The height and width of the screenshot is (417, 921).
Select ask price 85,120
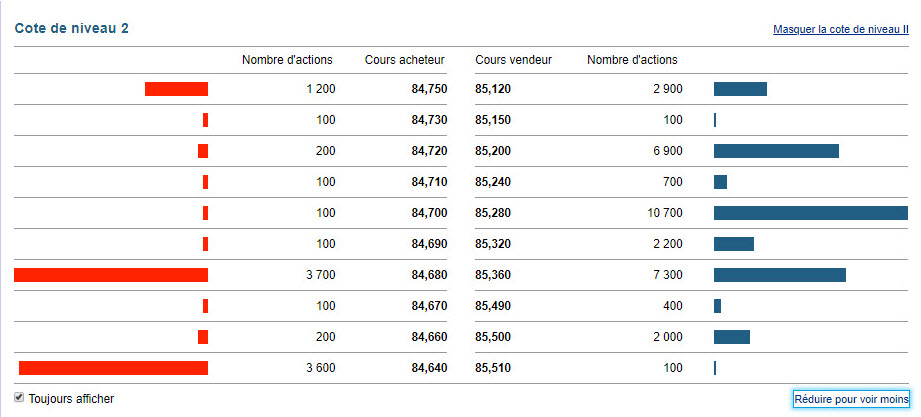click(x=493, y=89)
